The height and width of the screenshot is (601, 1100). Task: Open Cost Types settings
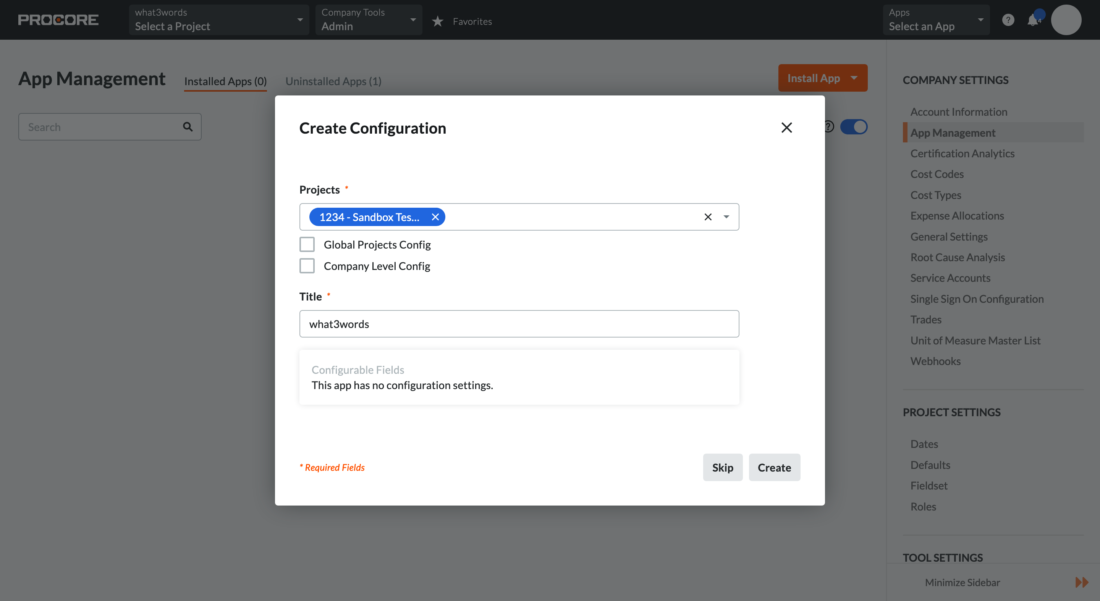pyautogui.click(x=935, y=195)
